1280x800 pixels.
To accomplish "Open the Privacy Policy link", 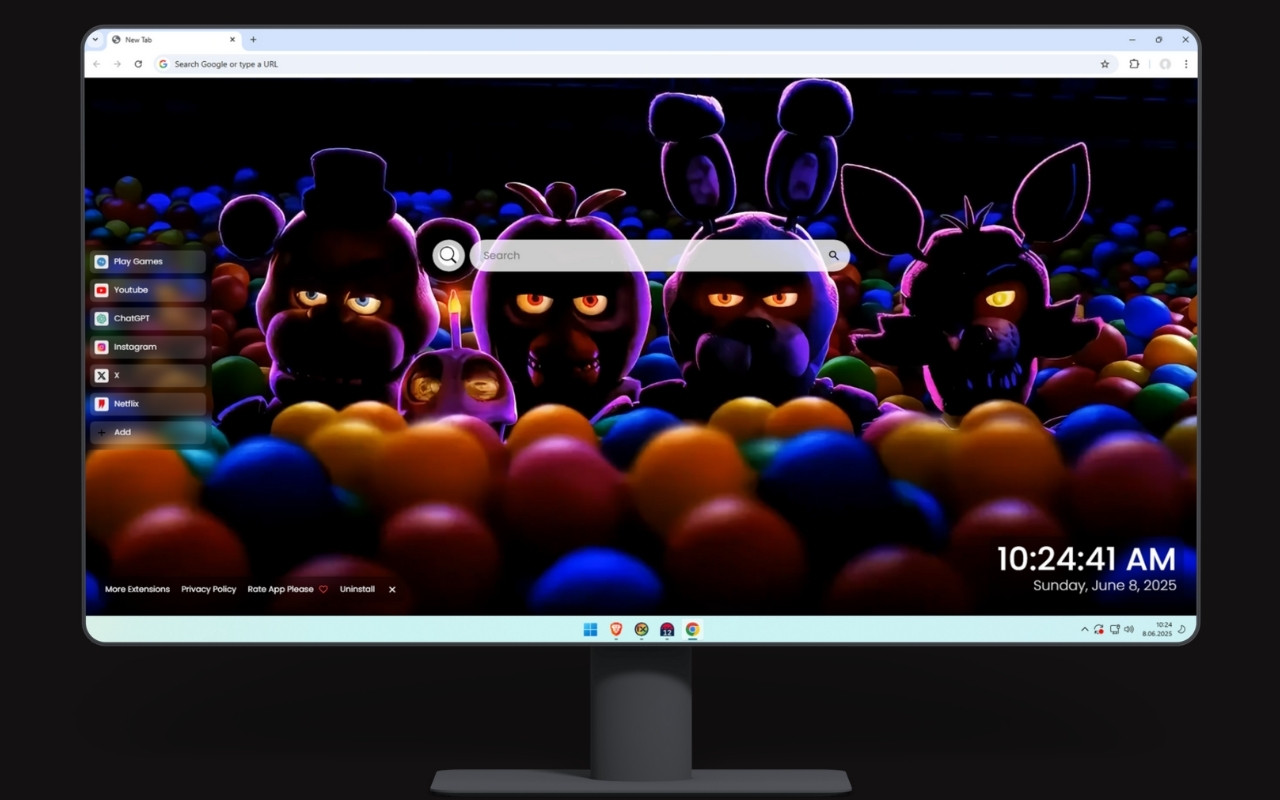I will 209,589.
